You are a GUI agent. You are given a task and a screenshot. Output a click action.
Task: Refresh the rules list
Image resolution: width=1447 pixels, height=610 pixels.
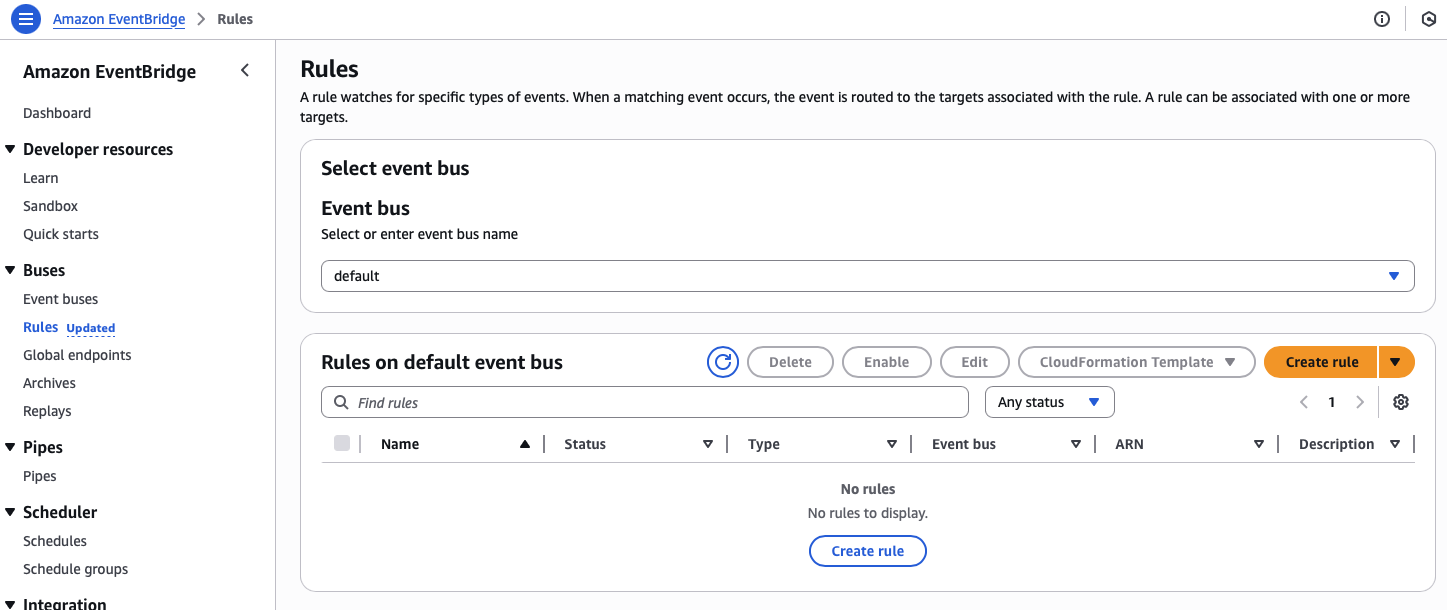[722, 362]
